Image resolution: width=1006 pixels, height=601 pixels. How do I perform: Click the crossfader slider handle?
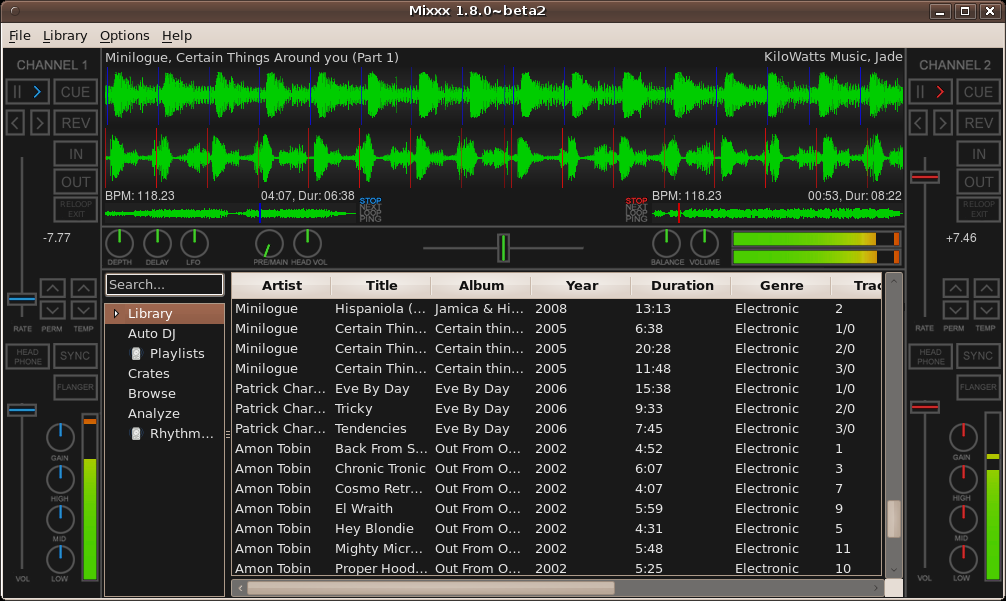(x=504, y=248)
